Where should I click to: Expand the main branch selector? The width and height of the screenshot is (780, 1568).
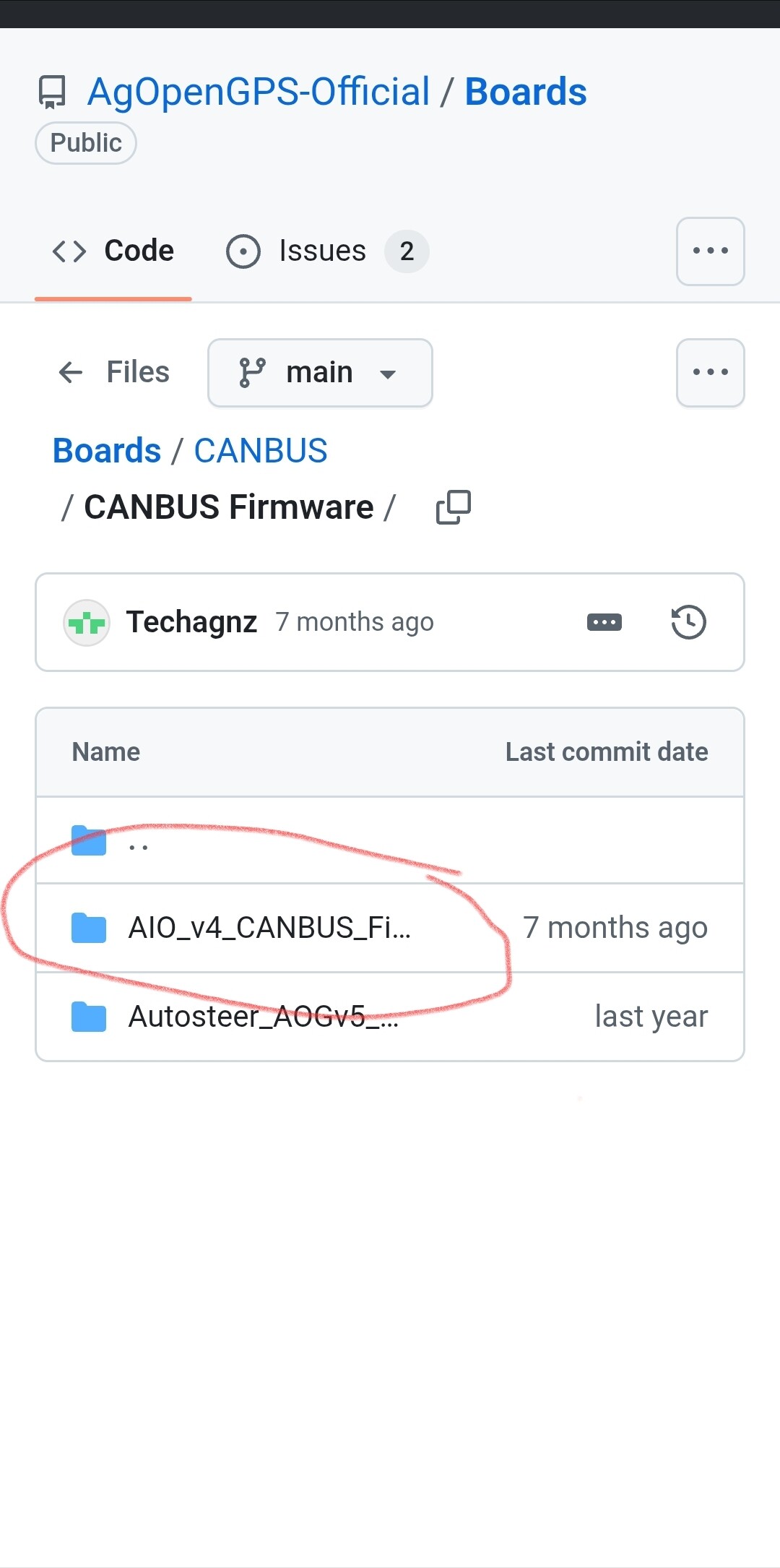[320, 373]
